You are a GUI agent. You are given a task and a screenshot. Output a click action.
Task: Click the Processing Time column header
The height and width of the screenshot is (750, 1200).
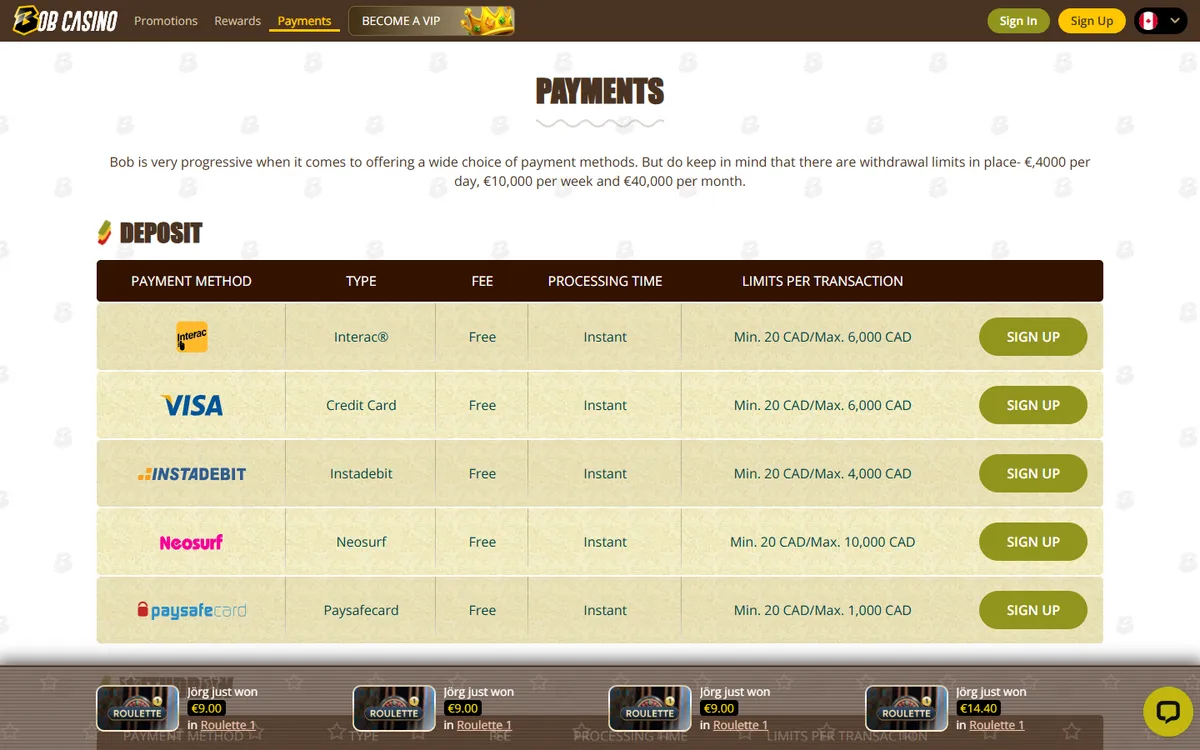click(x=605, y=281)
